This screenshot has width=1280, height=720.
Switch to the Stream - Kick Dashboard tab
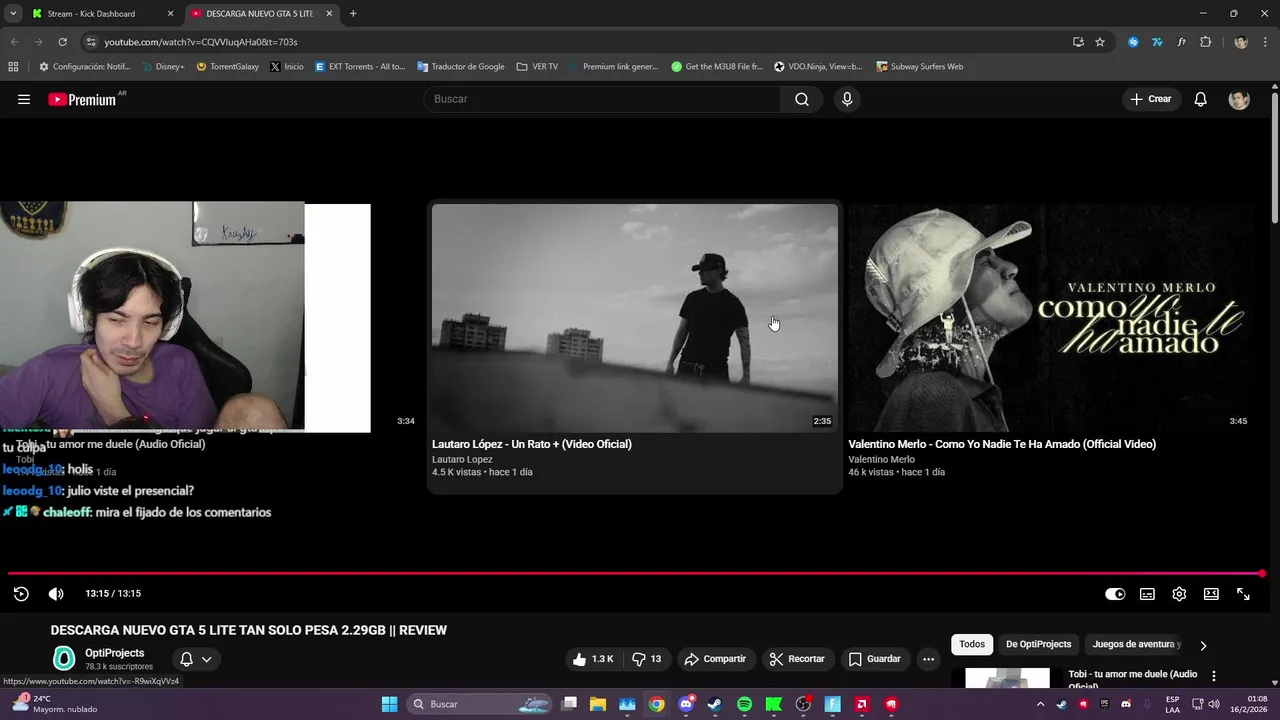[x=91, y=14]
